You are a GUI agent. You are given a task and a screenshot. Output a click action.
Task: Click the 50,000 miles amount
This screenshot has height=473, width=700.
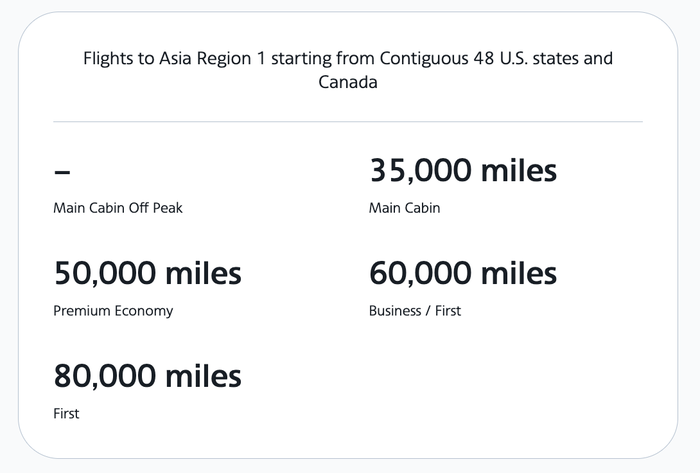(147, 273)
